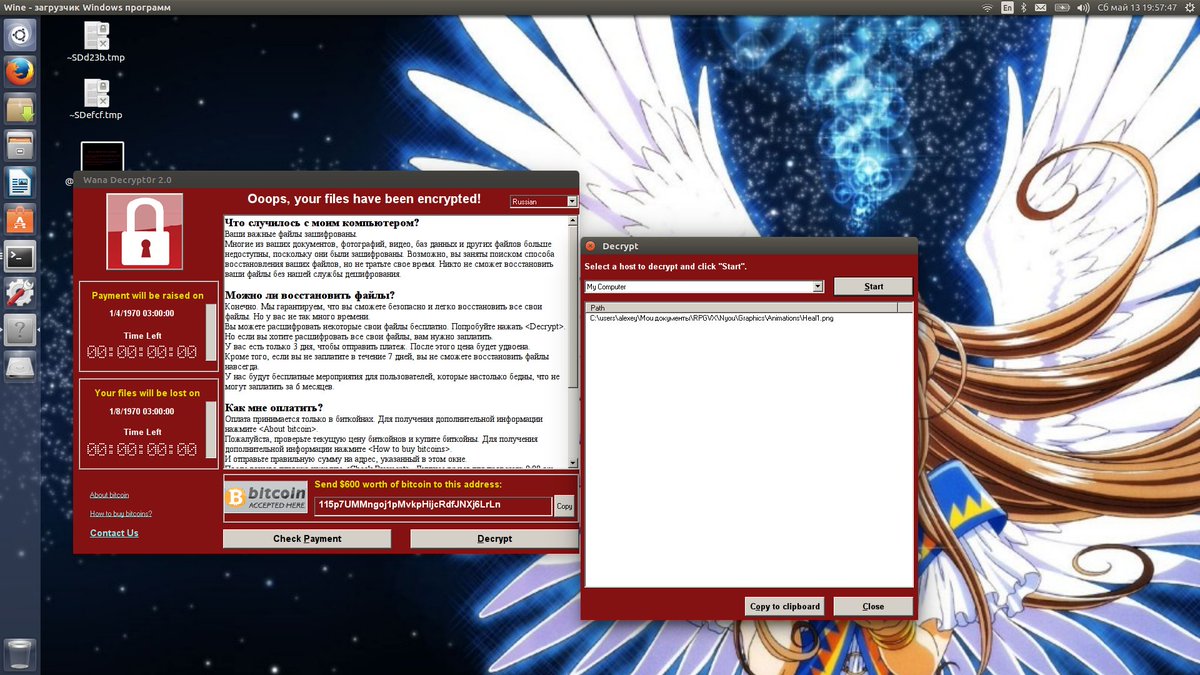1200x675 pixels.
Task: Click the payment raise progress bar
Action: click(x=210, y=332)
